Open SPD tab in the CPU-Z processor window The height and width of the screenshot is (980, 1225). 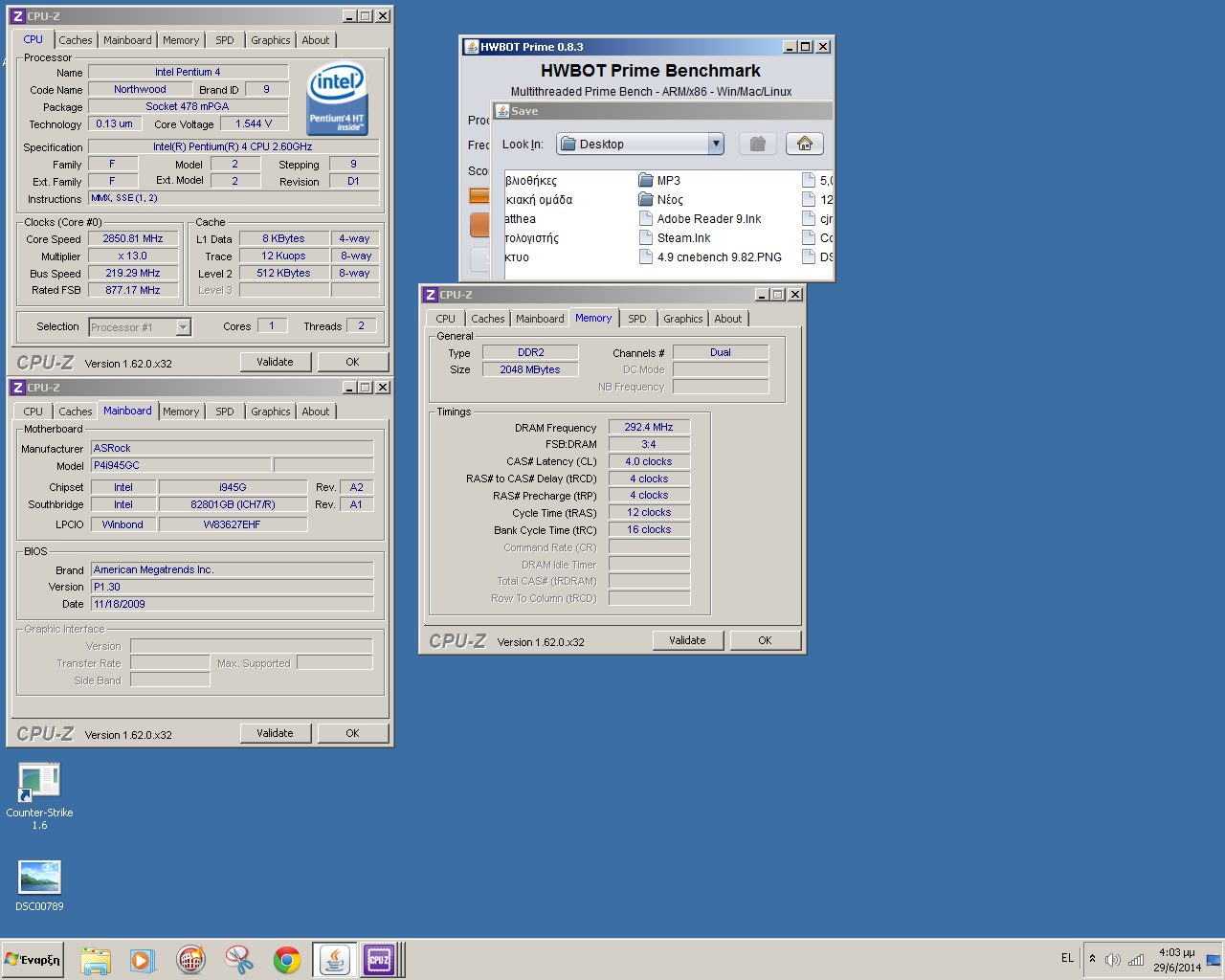point(225,40)
